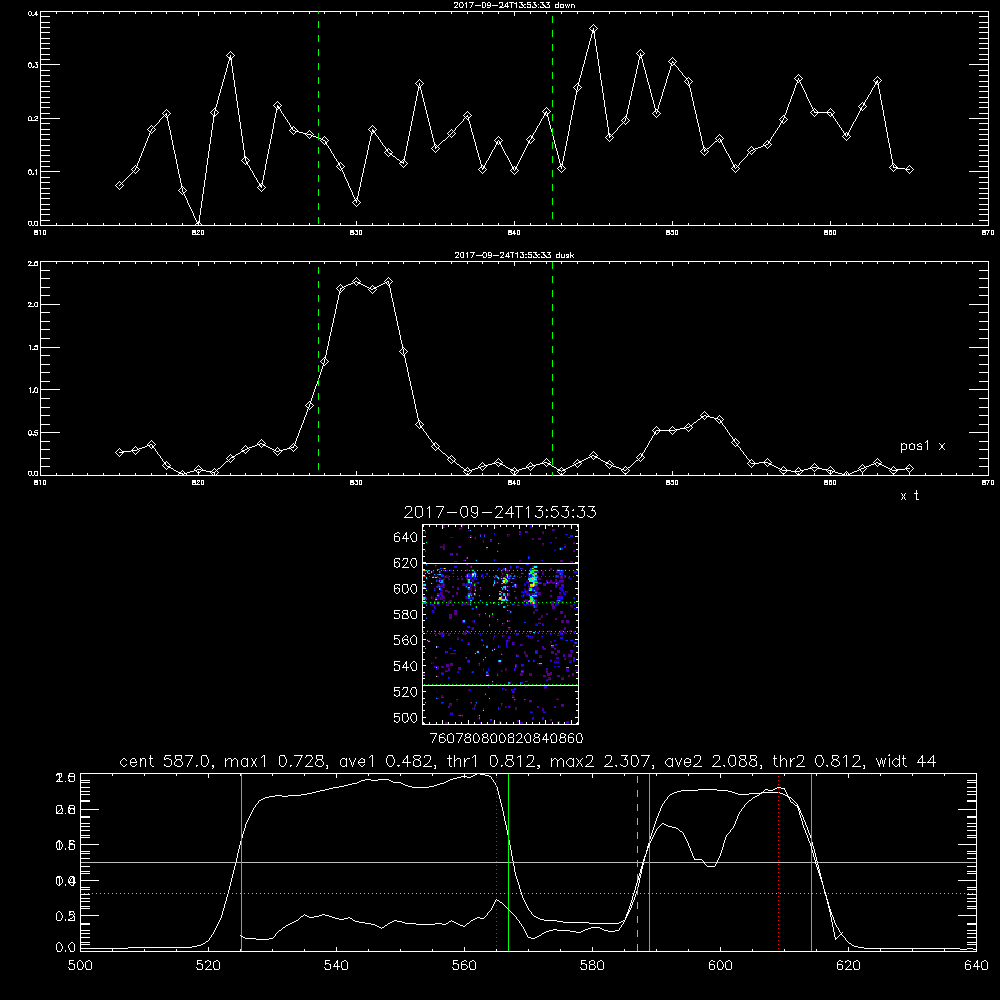Image resolution: width=1000 pixels, height=1000 pixels.
Task: Click the bottom plot x-axis label 540
Action: point(336,966)
